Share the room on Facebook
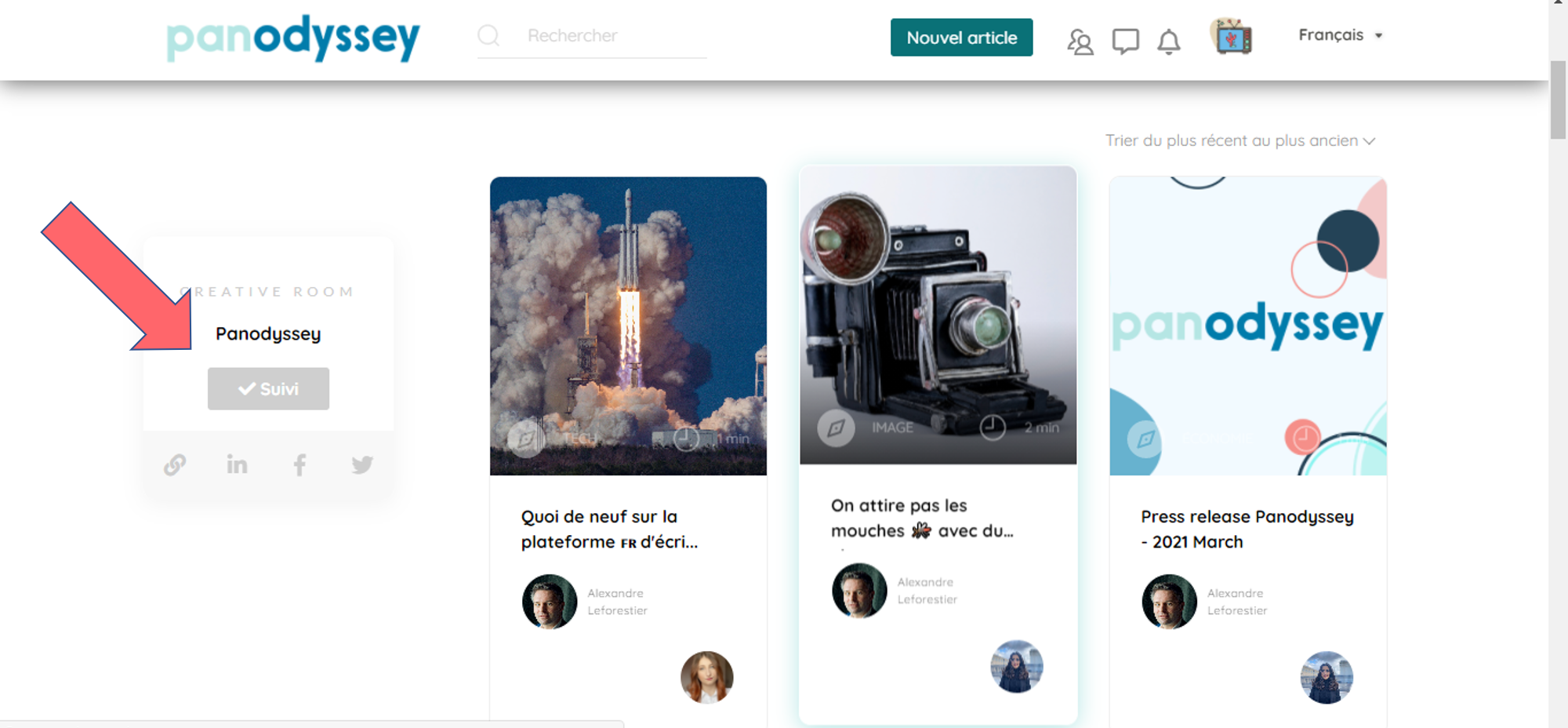This screenshot has width=1568, height=728. coord(299,464)
